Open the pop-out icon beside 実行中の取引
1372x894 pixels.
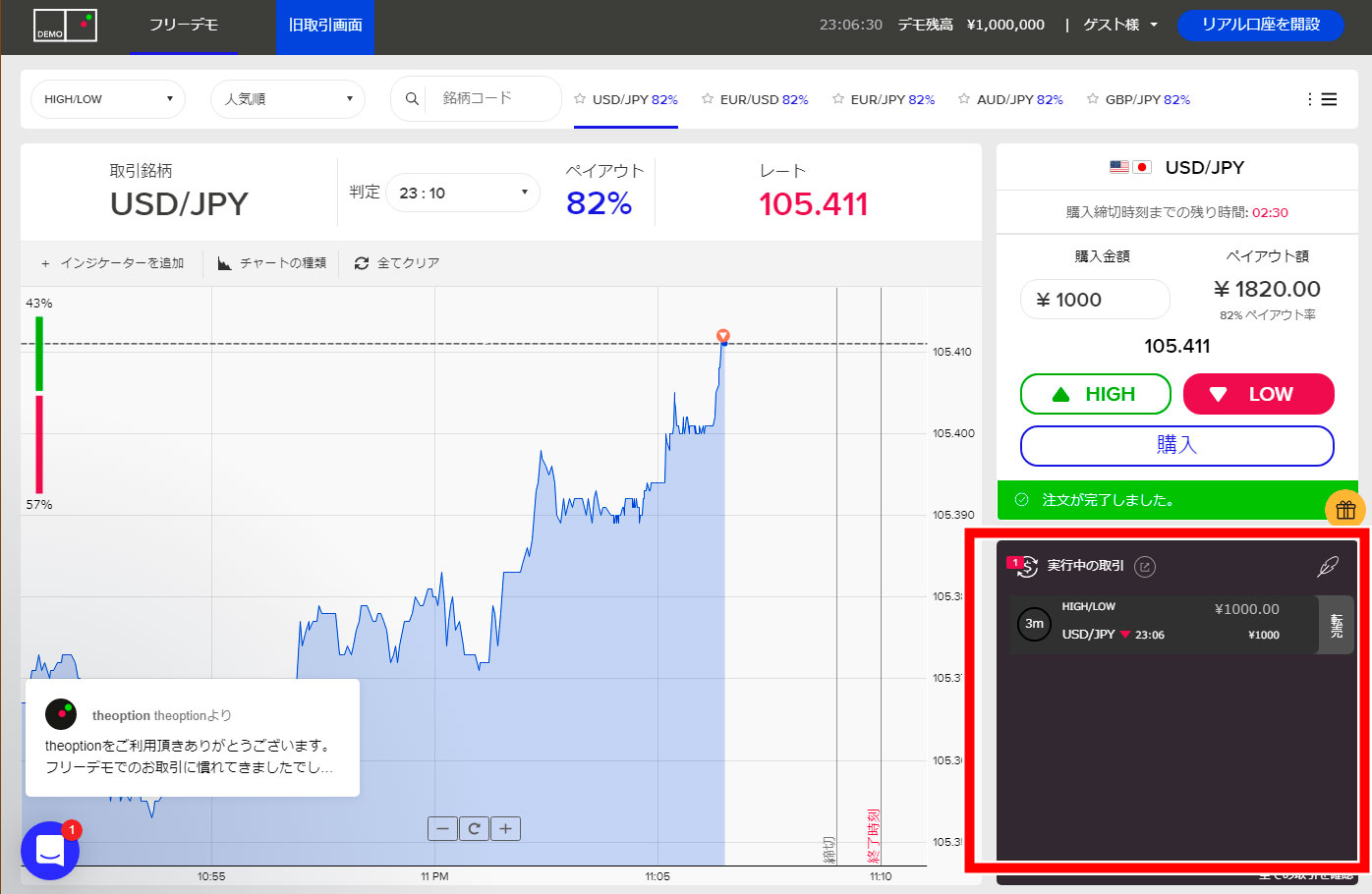(x=1145, y=566)
